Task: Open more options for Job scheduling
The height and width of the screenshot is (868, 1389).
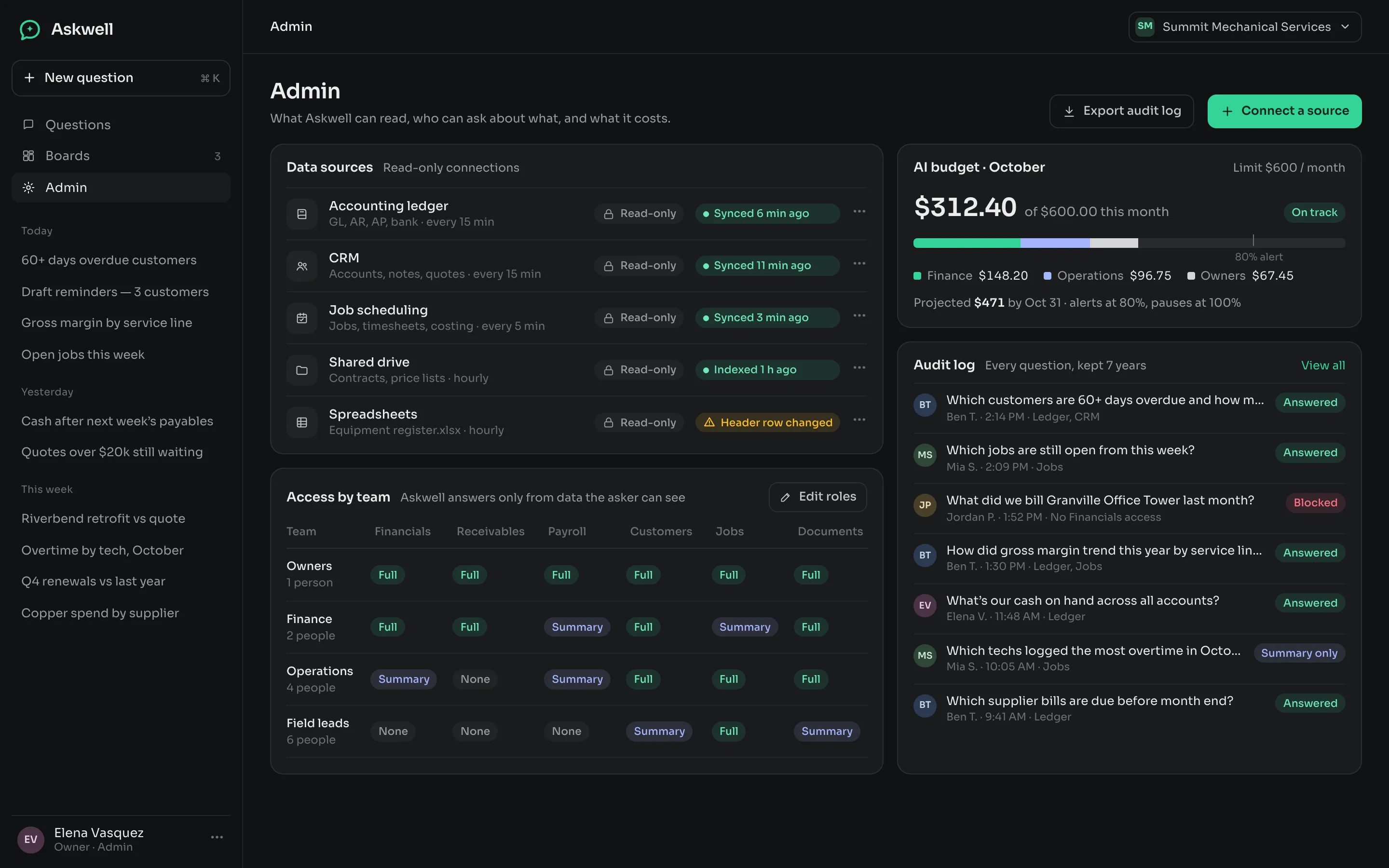Action: point(859,316)
